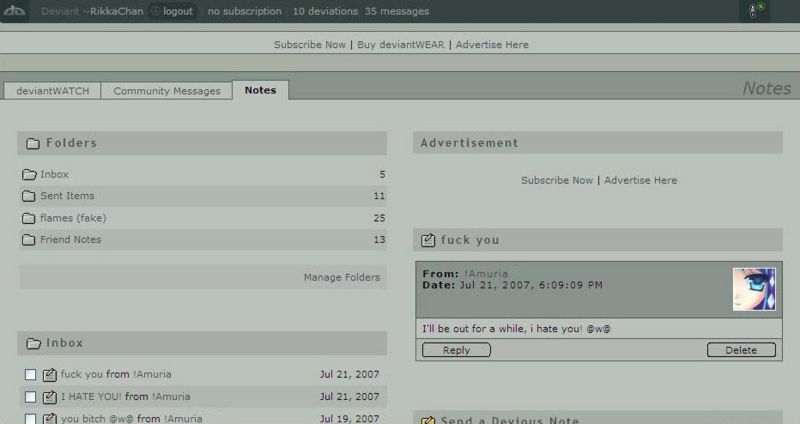Open the Buy deviantWEAR link
Screen dimensions: 800x424
pos(400,45)
